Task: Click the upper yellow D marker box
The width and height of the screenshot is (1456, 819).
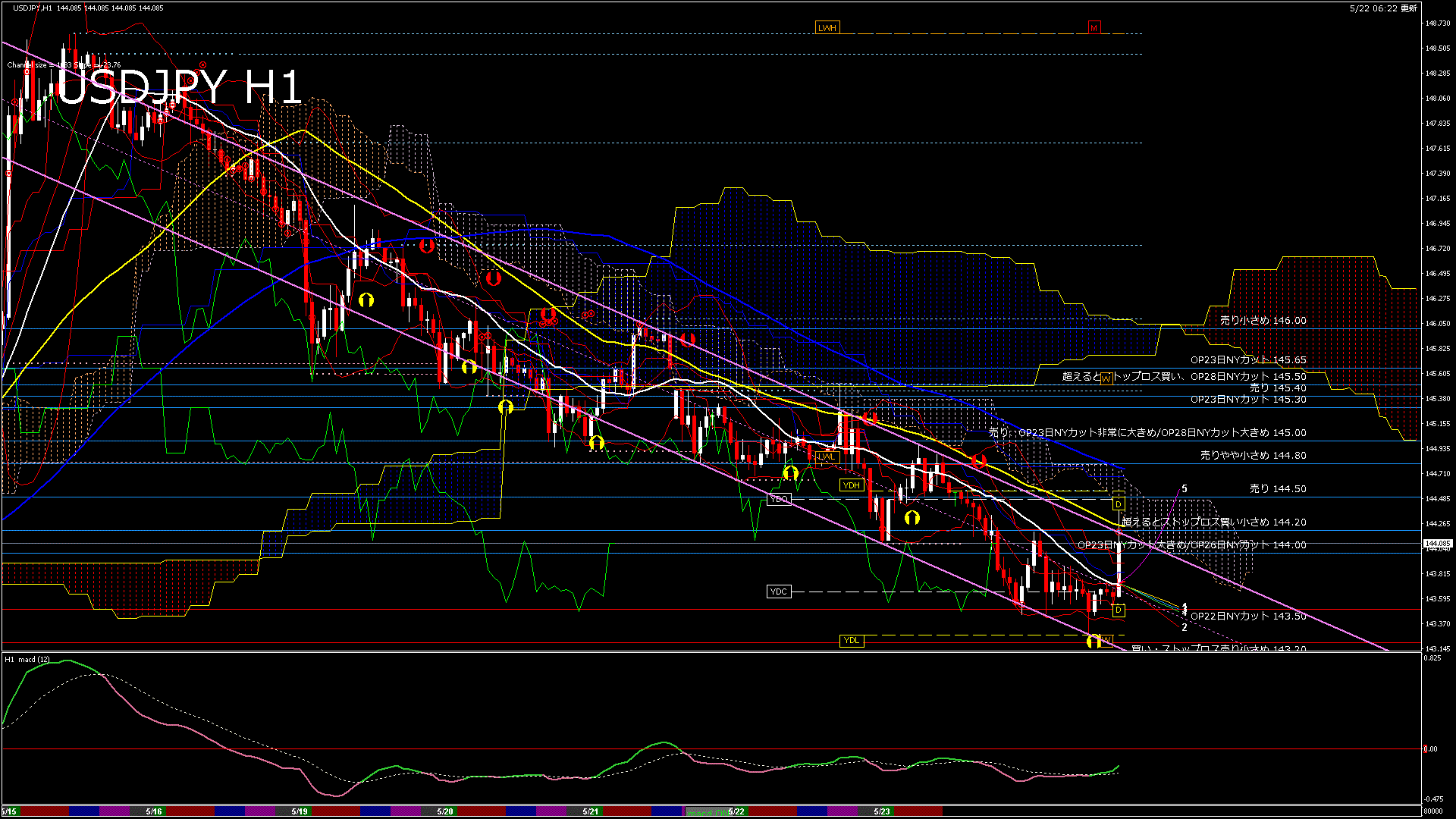Action: click(x=1118, y=504)
